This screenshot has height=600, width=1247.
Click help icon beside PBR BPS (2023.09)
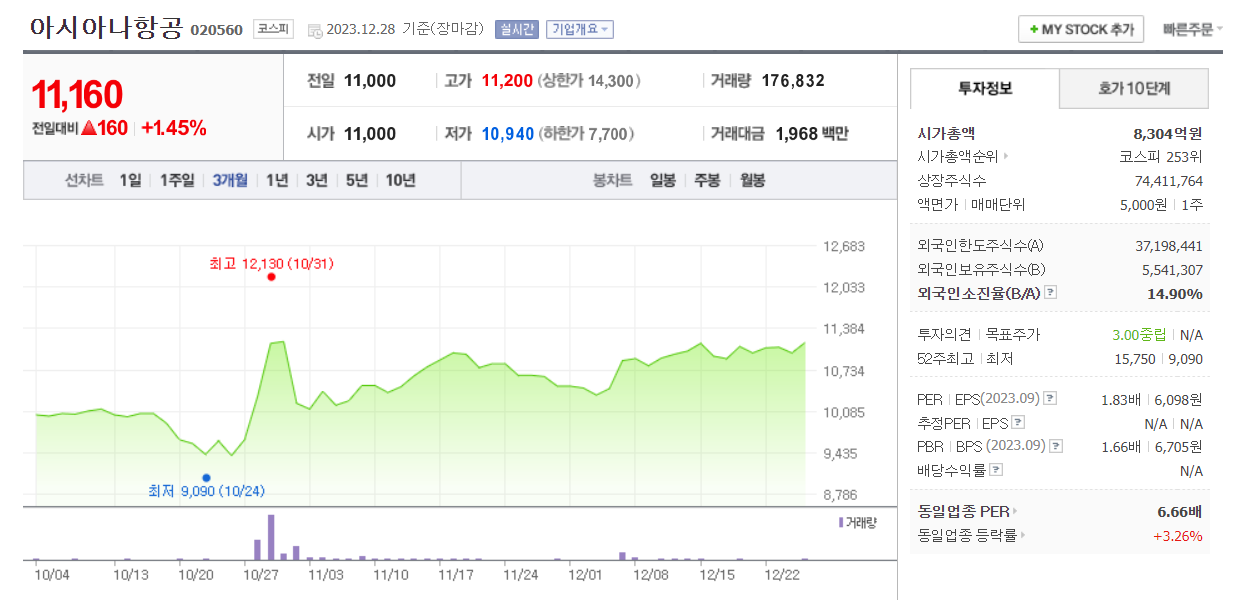[x=1056, y=446]
